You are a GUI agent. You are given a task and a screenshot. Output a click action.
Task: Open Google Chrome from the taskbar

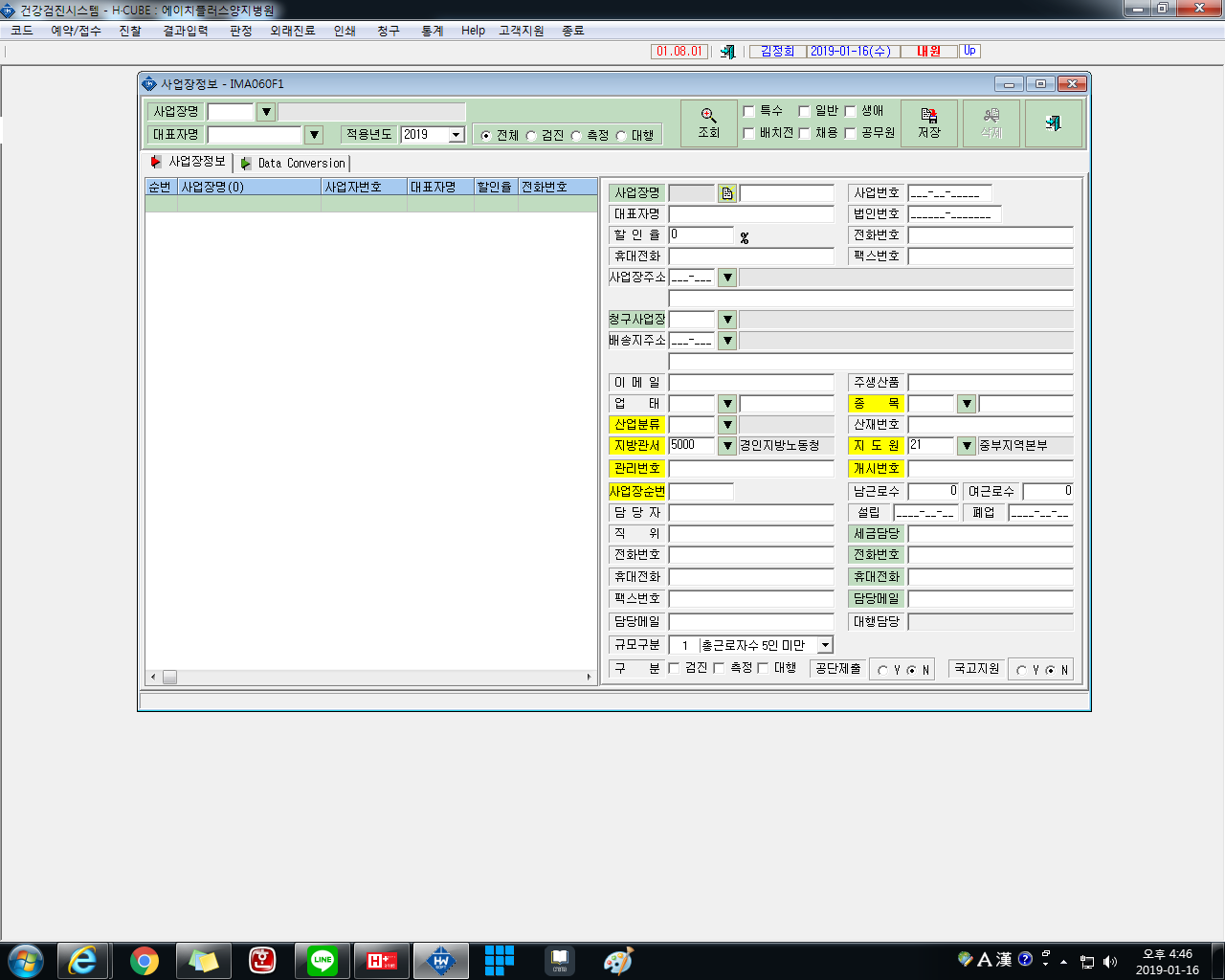click(x=145, y=961)
